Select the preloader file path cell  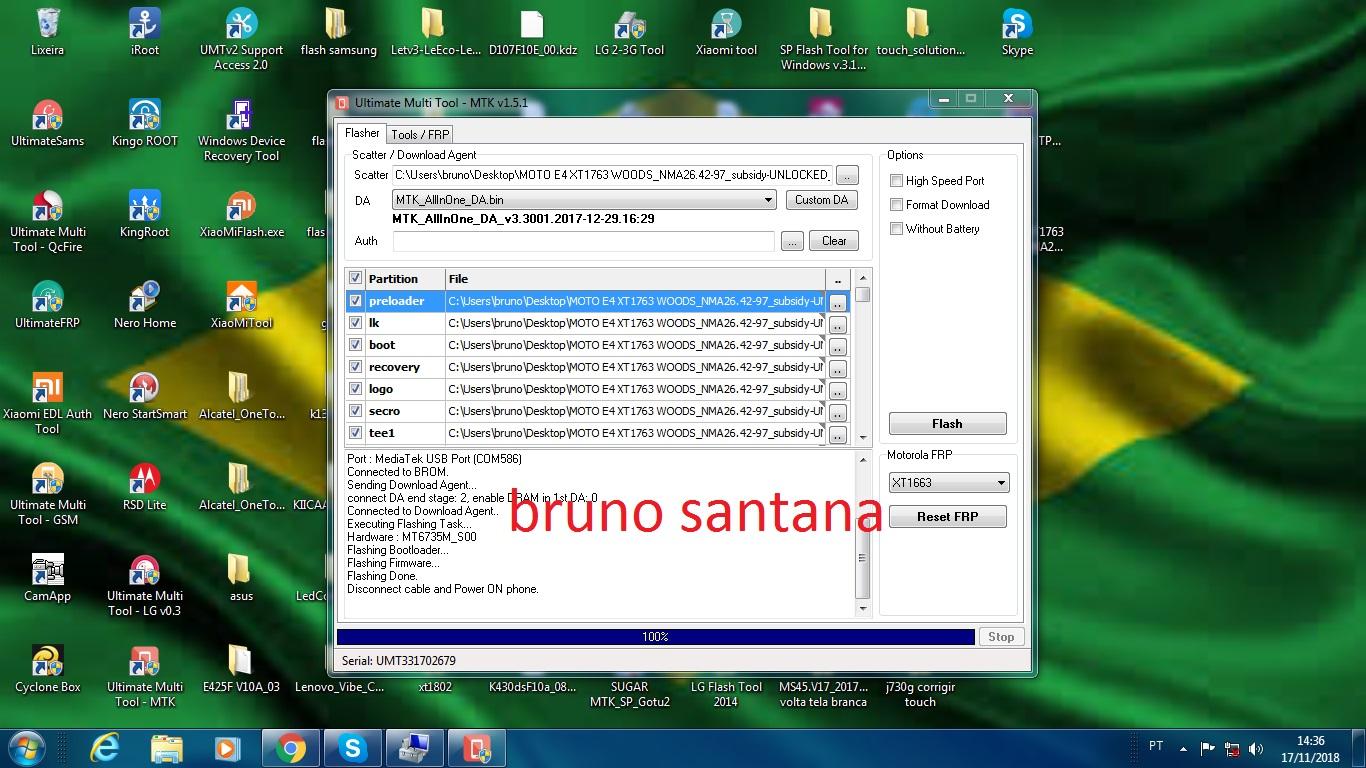click(635, 301)
